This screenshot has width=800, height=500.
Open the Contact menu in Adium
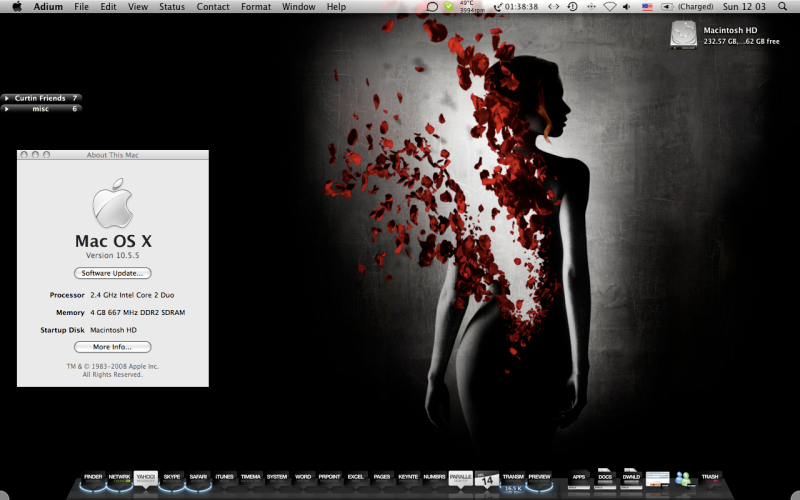(x=213, y=7)
